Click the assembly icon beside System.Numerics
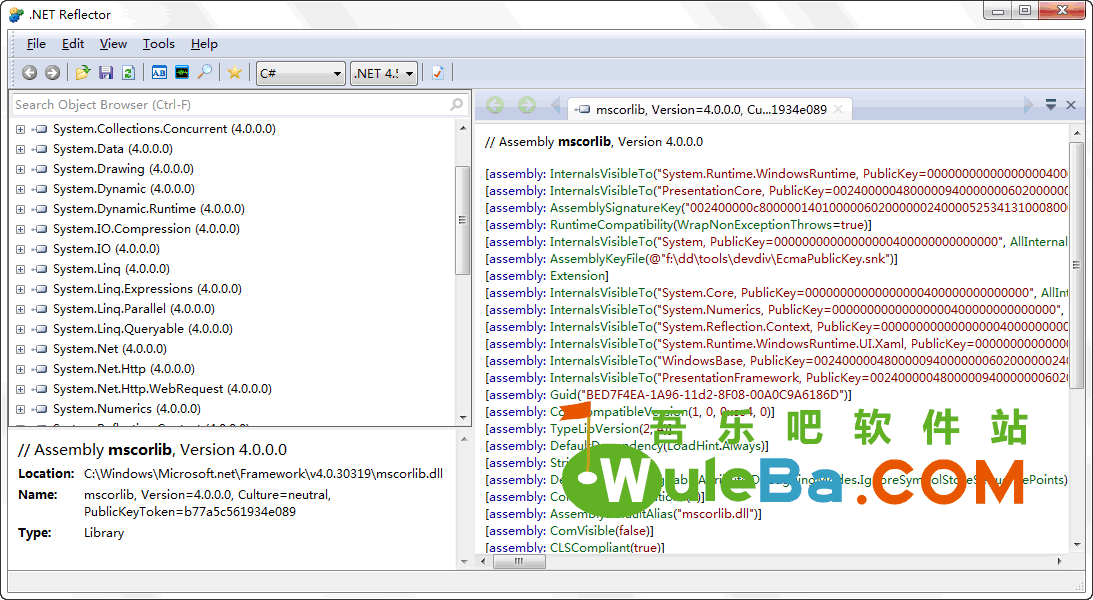 40,409
